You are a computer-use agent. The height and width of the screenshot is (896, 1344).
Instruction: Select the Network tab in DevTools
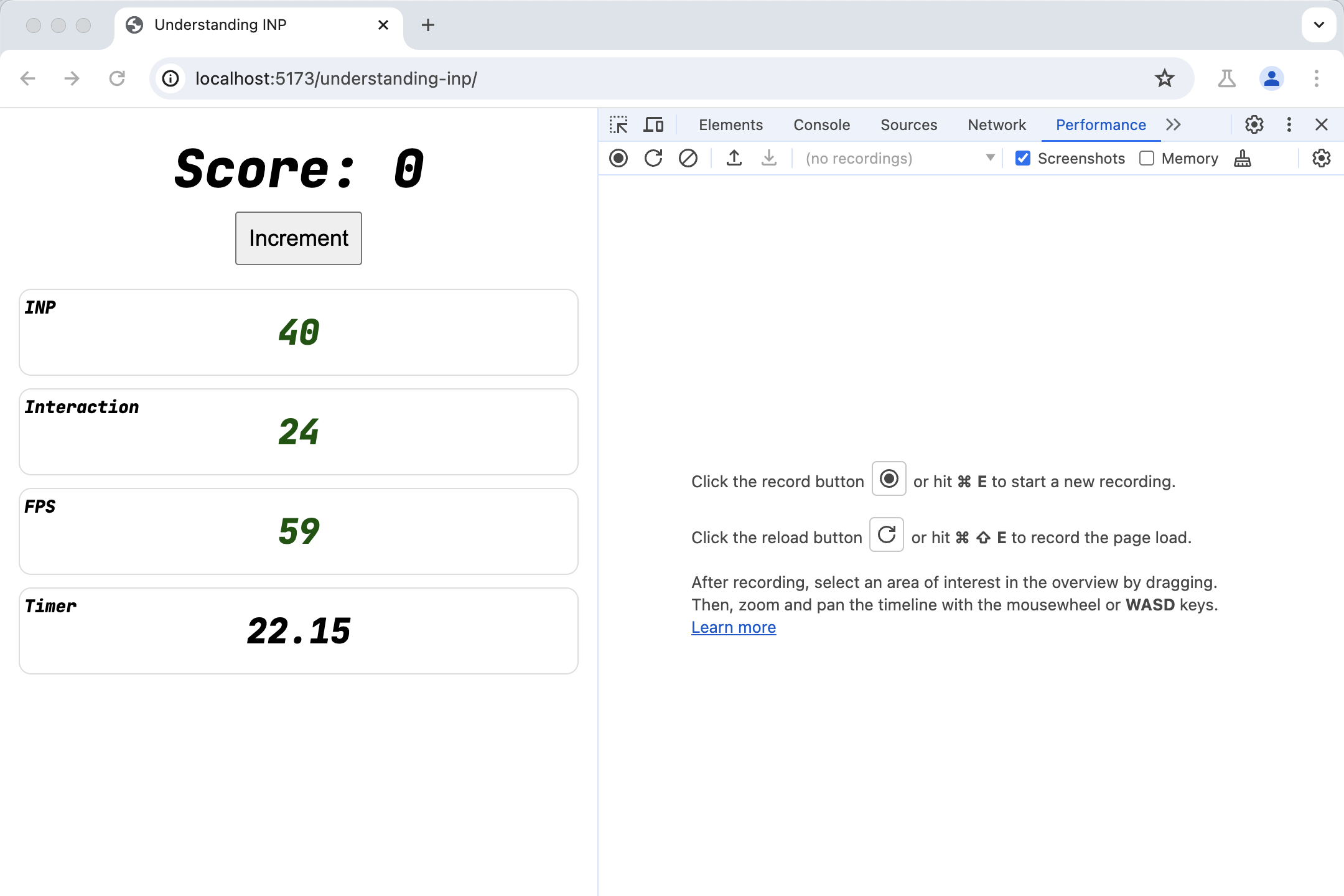click(x=997, y=124)
